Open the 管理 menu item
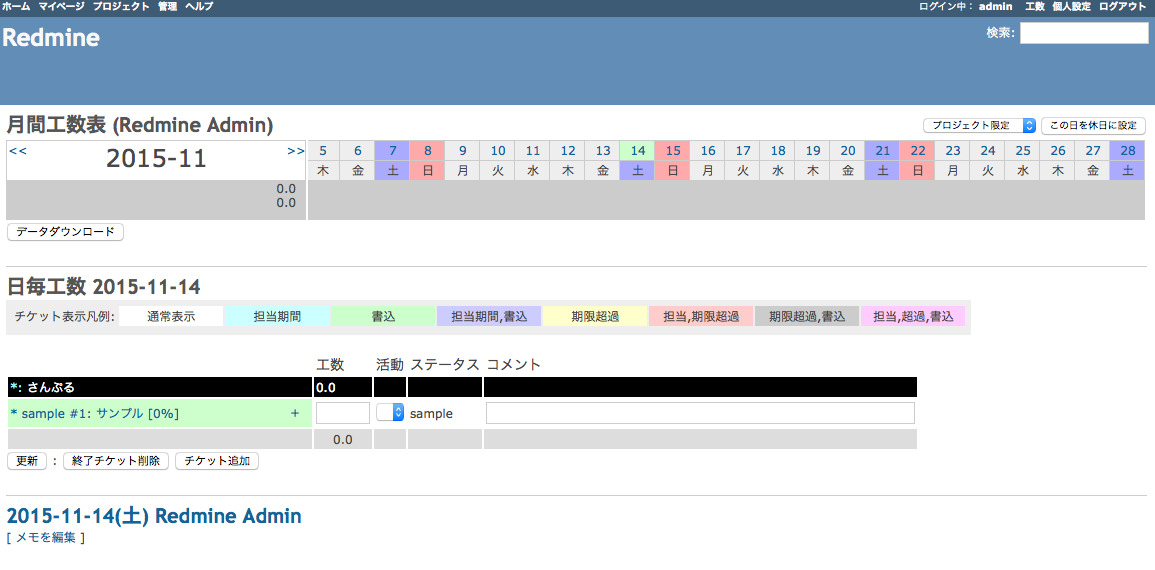 167,6
